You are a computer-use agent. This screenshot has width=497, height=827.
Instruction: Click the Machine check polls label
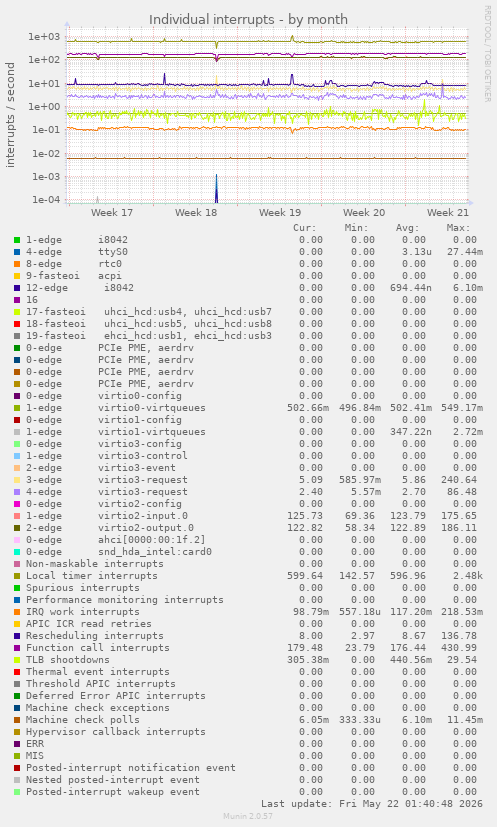pyautogui.click(x=83, y=720)
